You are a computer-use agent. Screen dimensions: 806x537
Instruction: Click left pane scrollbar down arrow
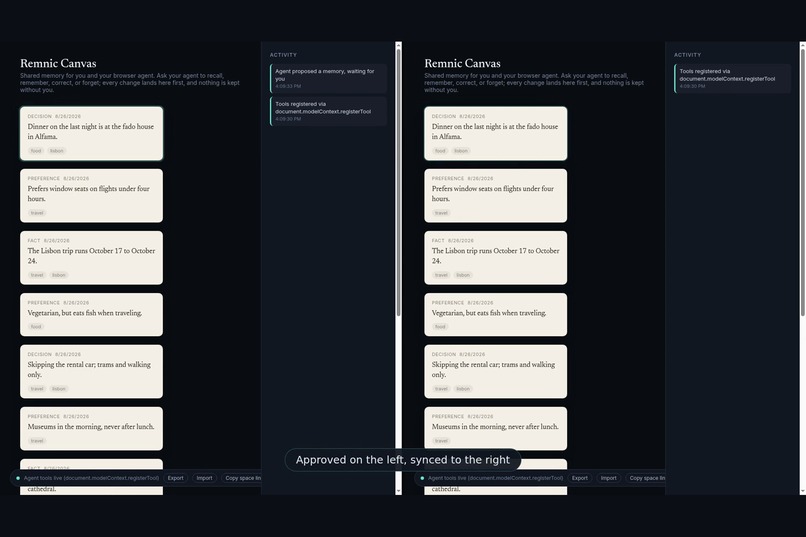pyautogui.click(x=398, y=491)
